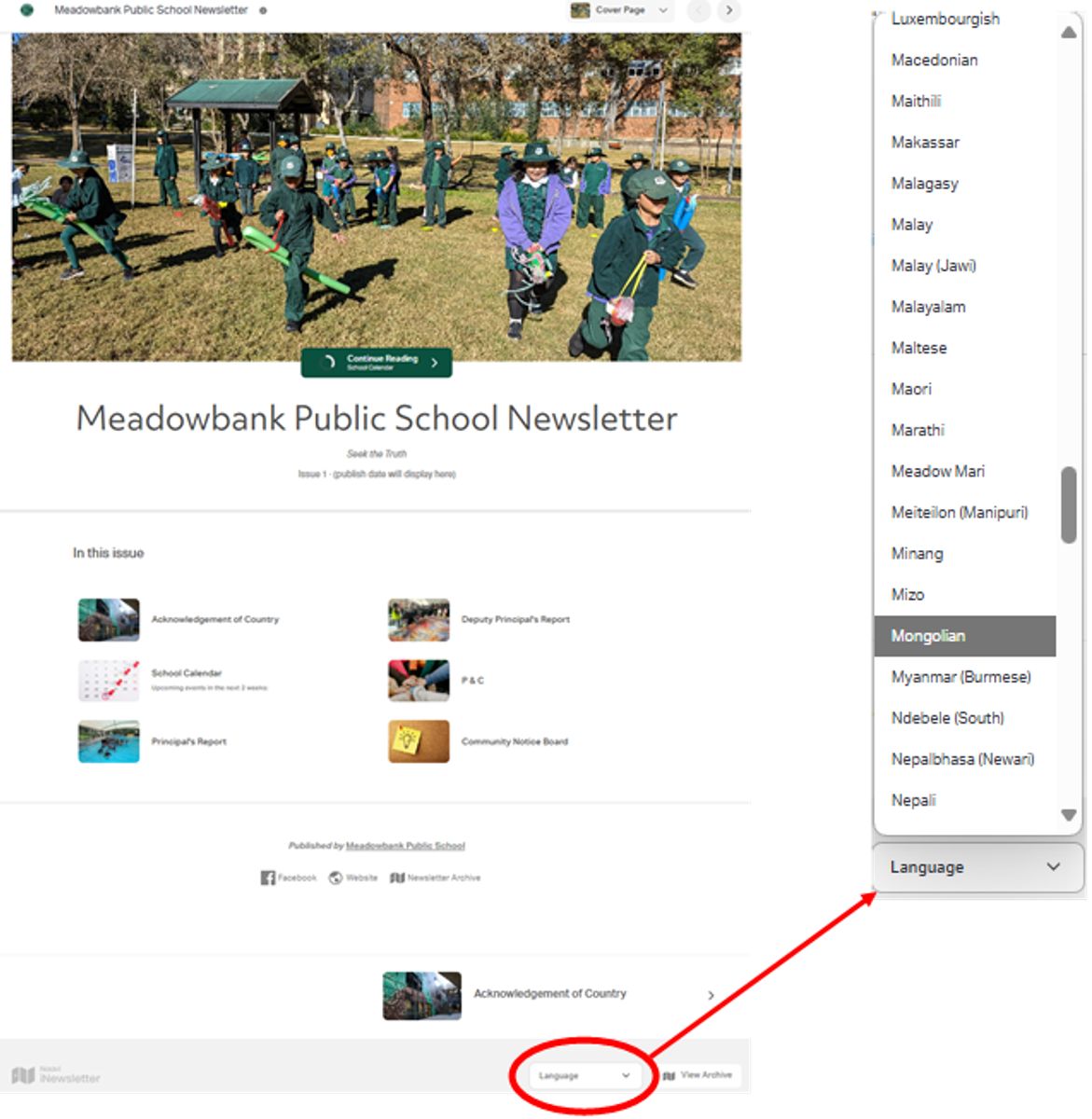Select Nepali at the bottom of the list
The height and width of the screenshot is (1119, 1092).
(965, 800)
